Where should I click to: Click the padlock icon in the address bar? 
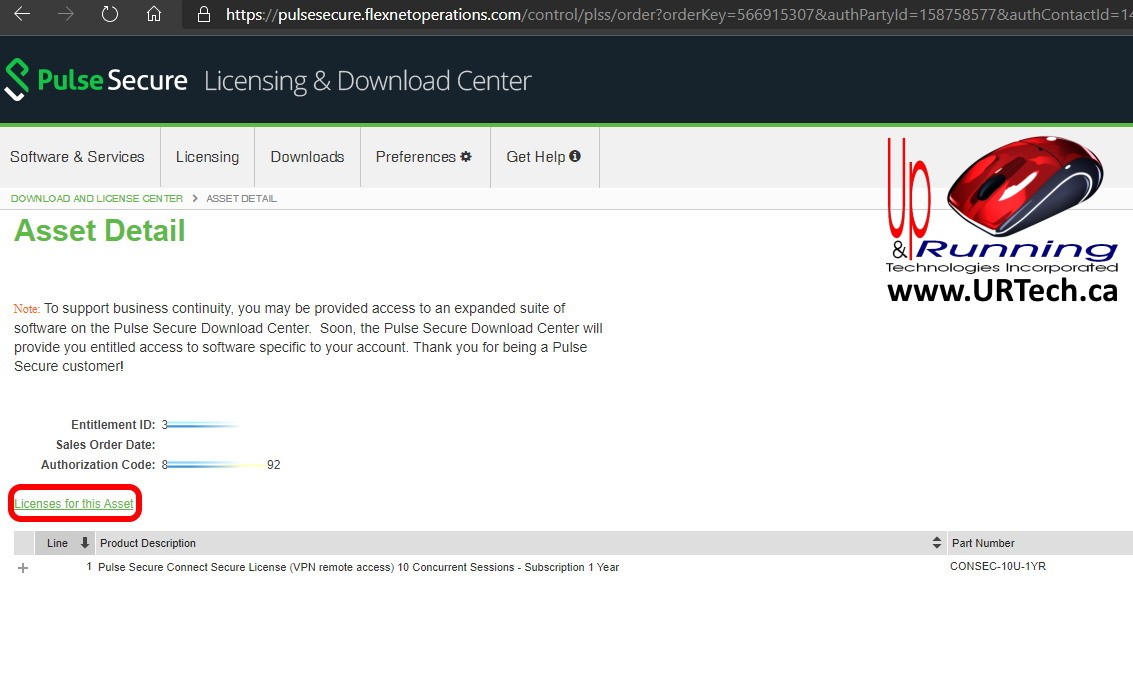(x=203, y=14)
